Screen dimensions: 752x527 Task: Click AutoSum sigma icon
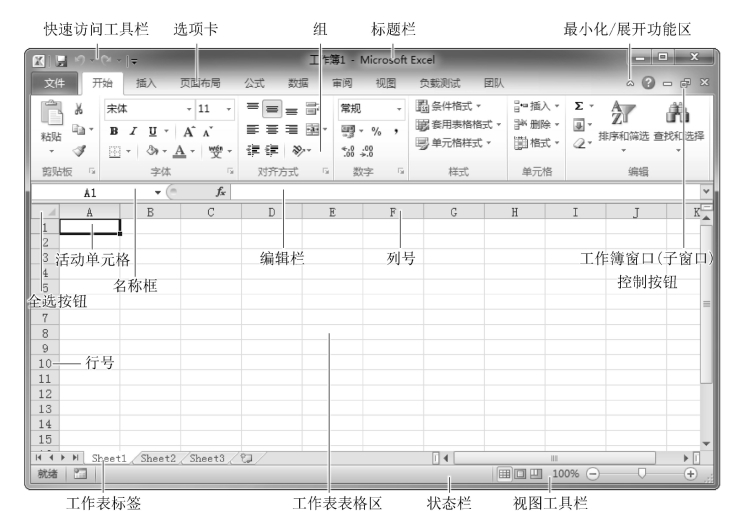(579, 106)
